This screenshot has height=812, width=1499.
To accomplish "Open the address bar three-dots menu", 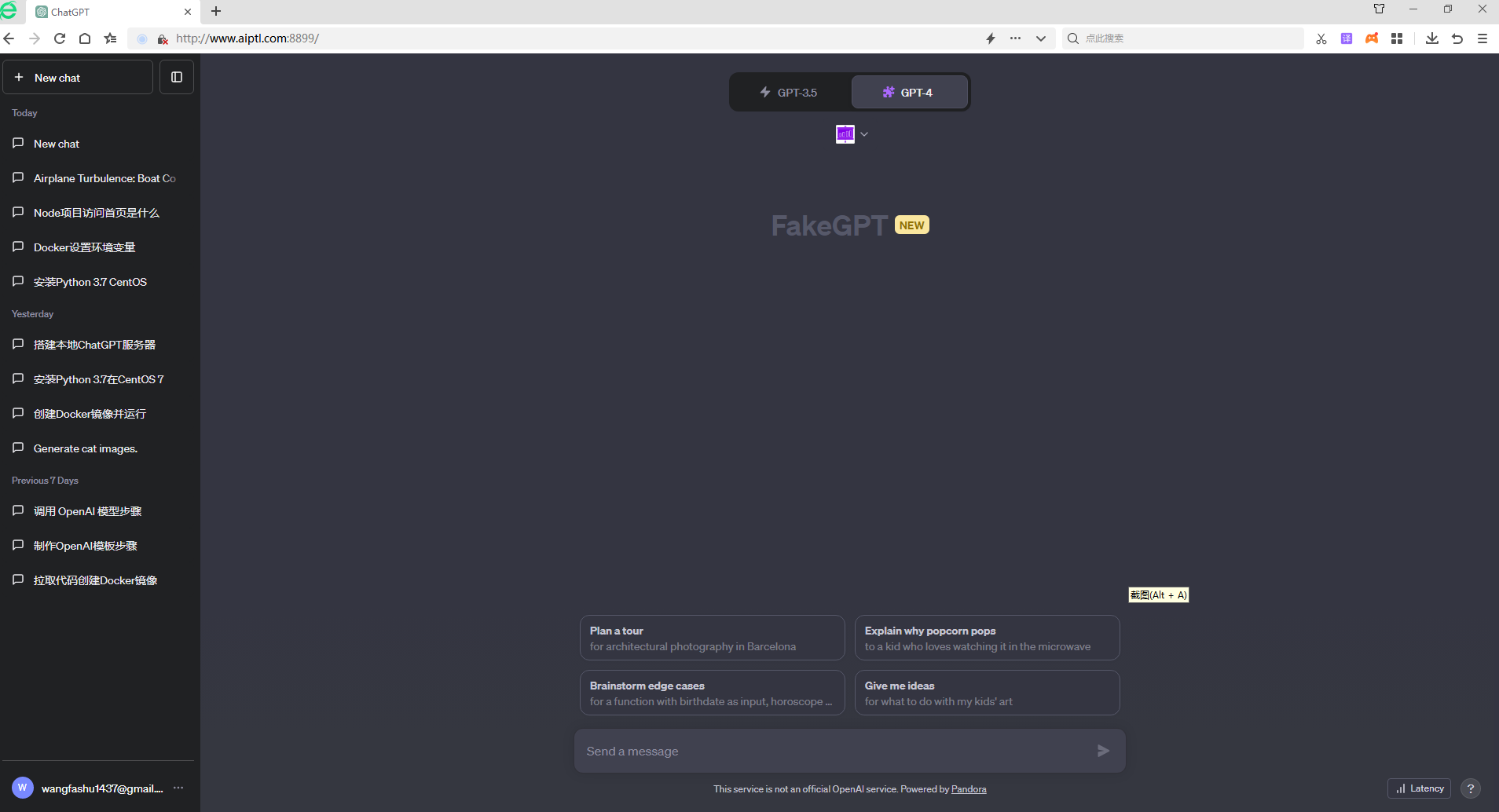I will (1016, 38).
